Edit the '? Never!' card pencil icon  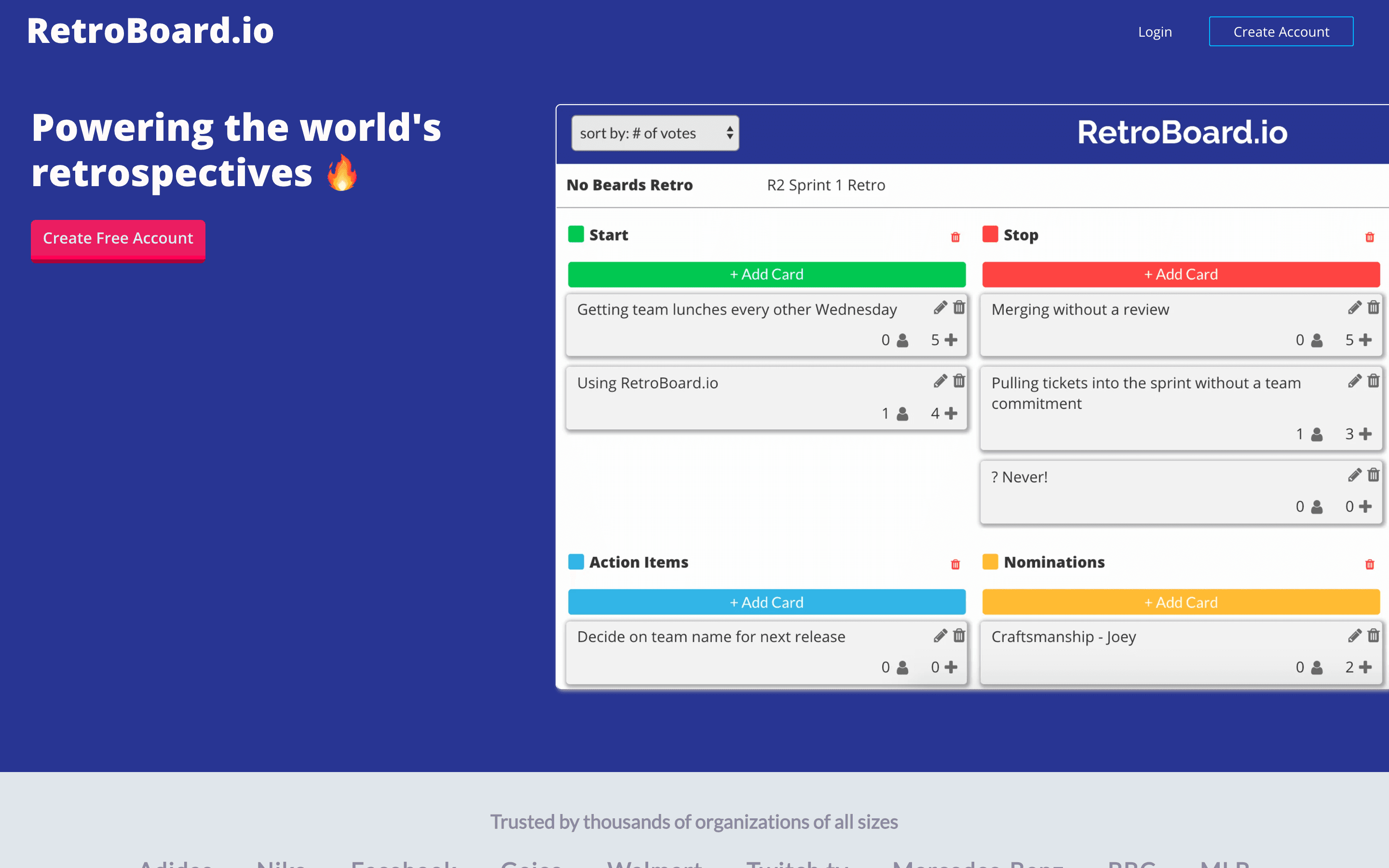(1355, 475)
